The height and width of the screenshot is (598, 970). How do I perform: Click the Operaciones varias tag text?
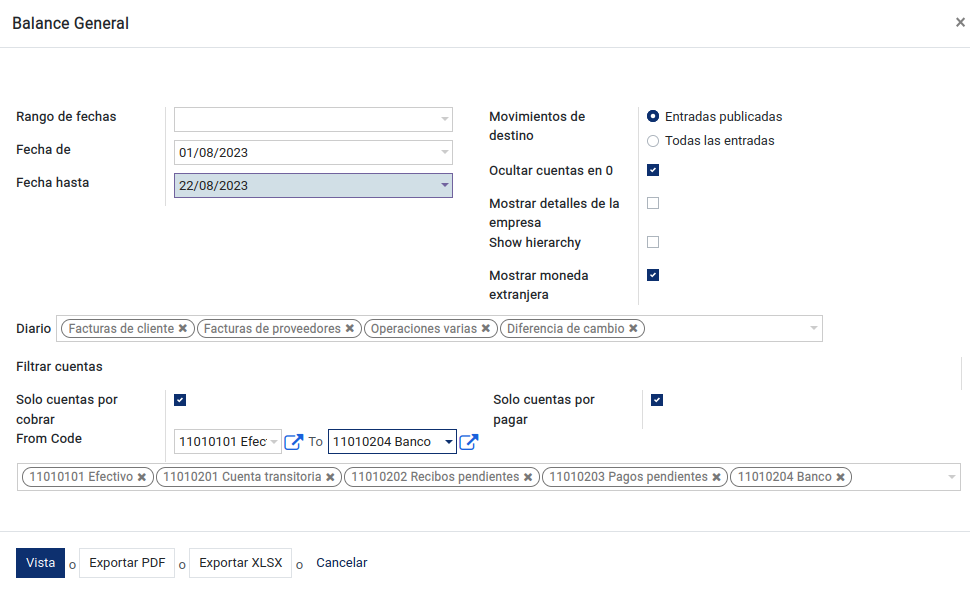[424, 328]
